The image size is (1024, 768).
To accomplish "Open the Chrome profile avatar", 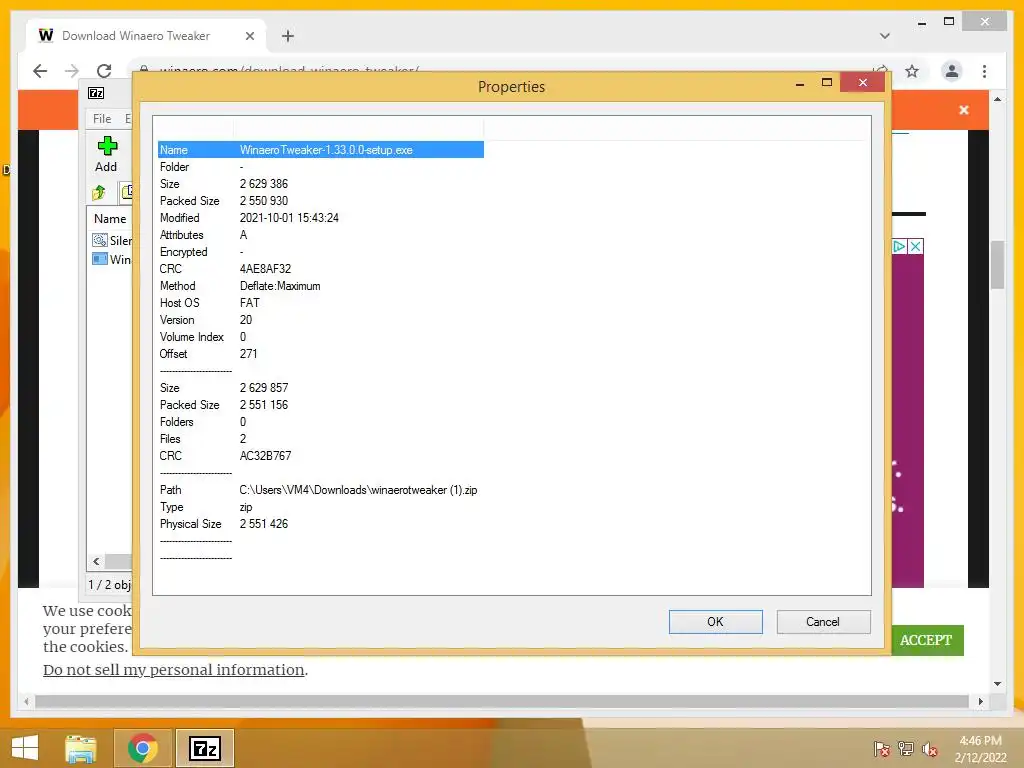I will point(952,71).
